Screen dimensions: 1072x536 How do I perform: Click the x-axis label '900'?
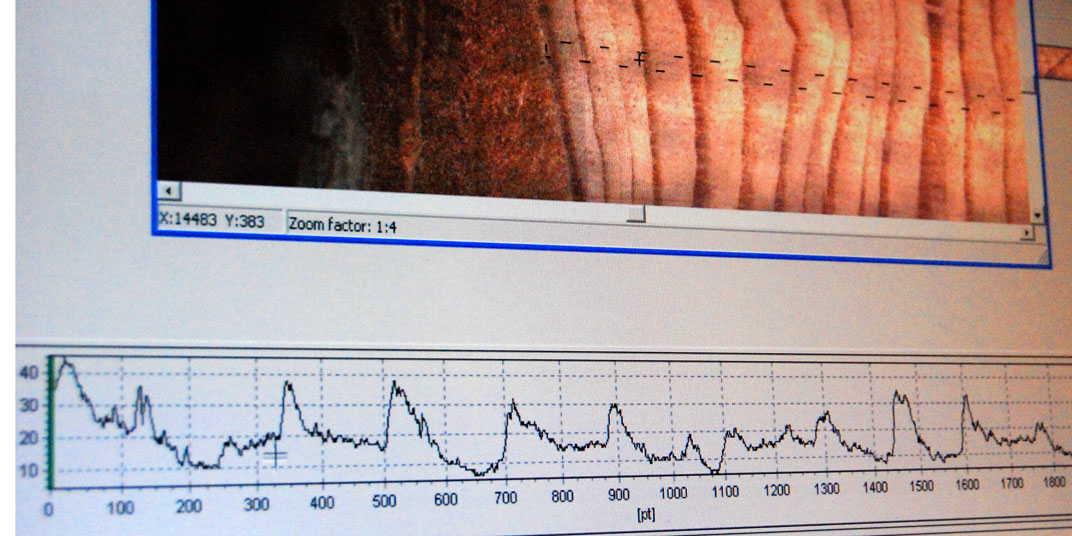click(x=618, y=496)
